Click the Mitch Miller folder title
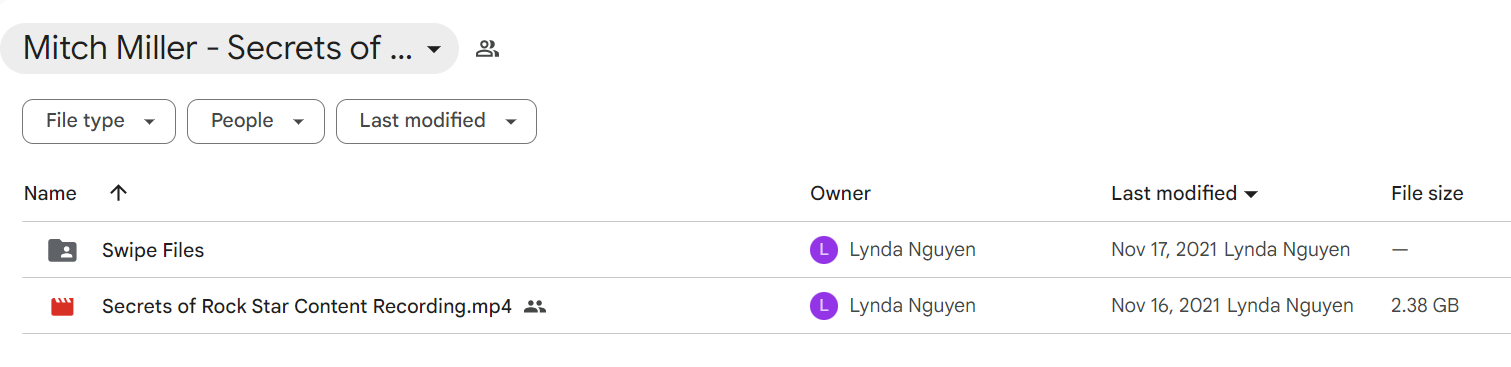 (218, 48)
